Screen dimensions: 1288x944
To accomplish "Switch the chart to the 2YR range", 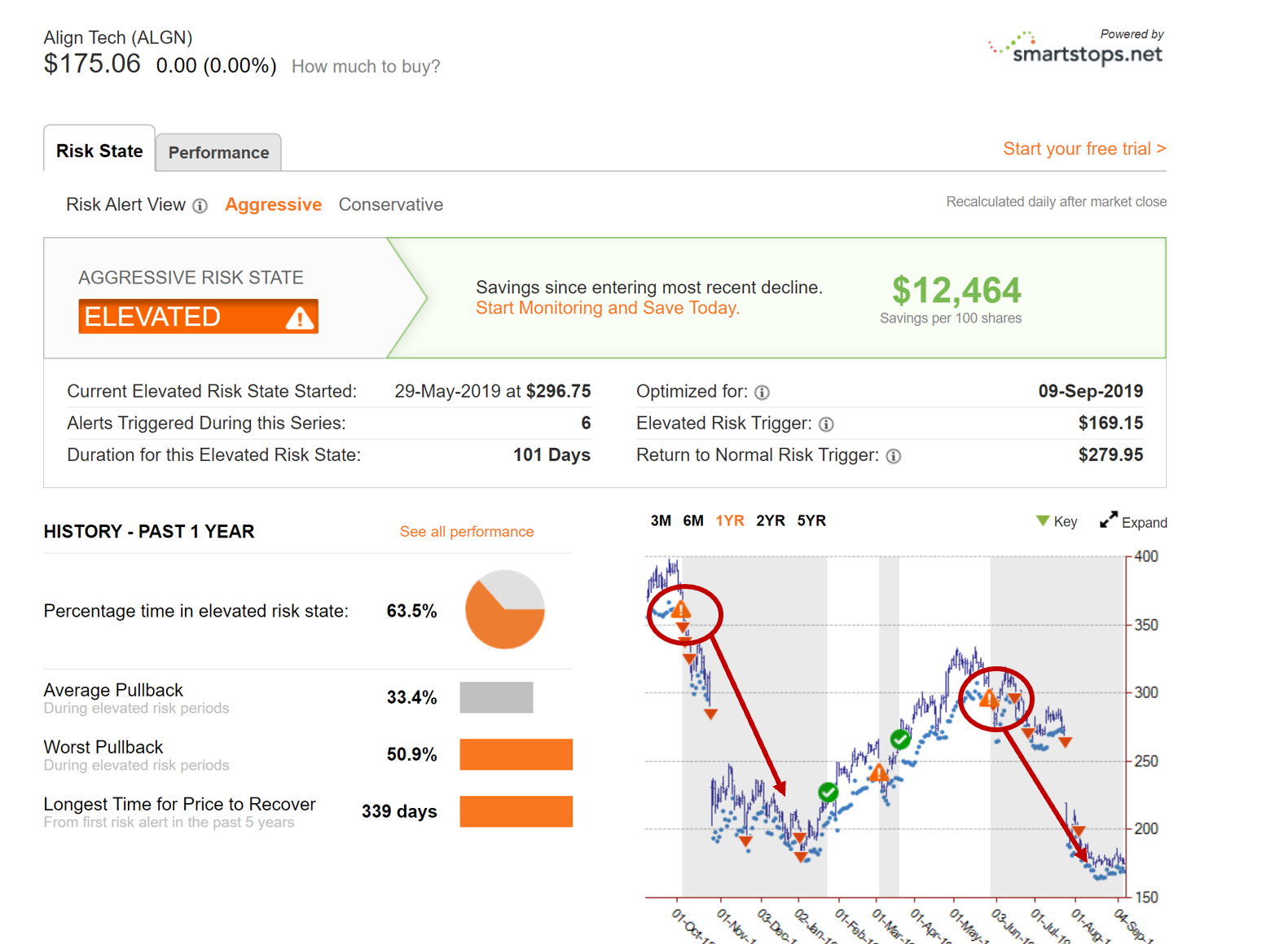I will click(x=770, y=520).
